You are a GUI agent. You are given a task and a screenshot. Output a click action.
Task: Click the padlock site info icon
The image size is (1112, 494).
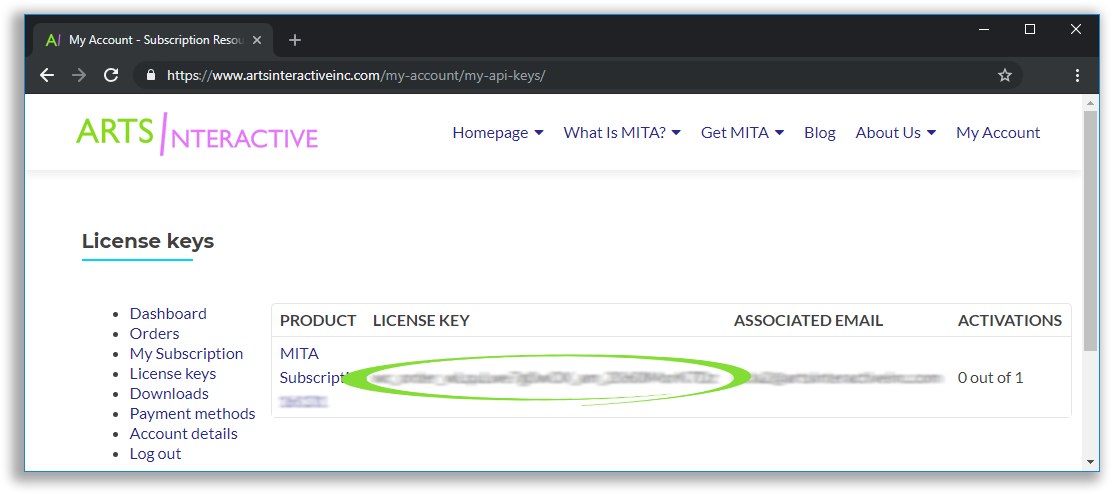150,75
